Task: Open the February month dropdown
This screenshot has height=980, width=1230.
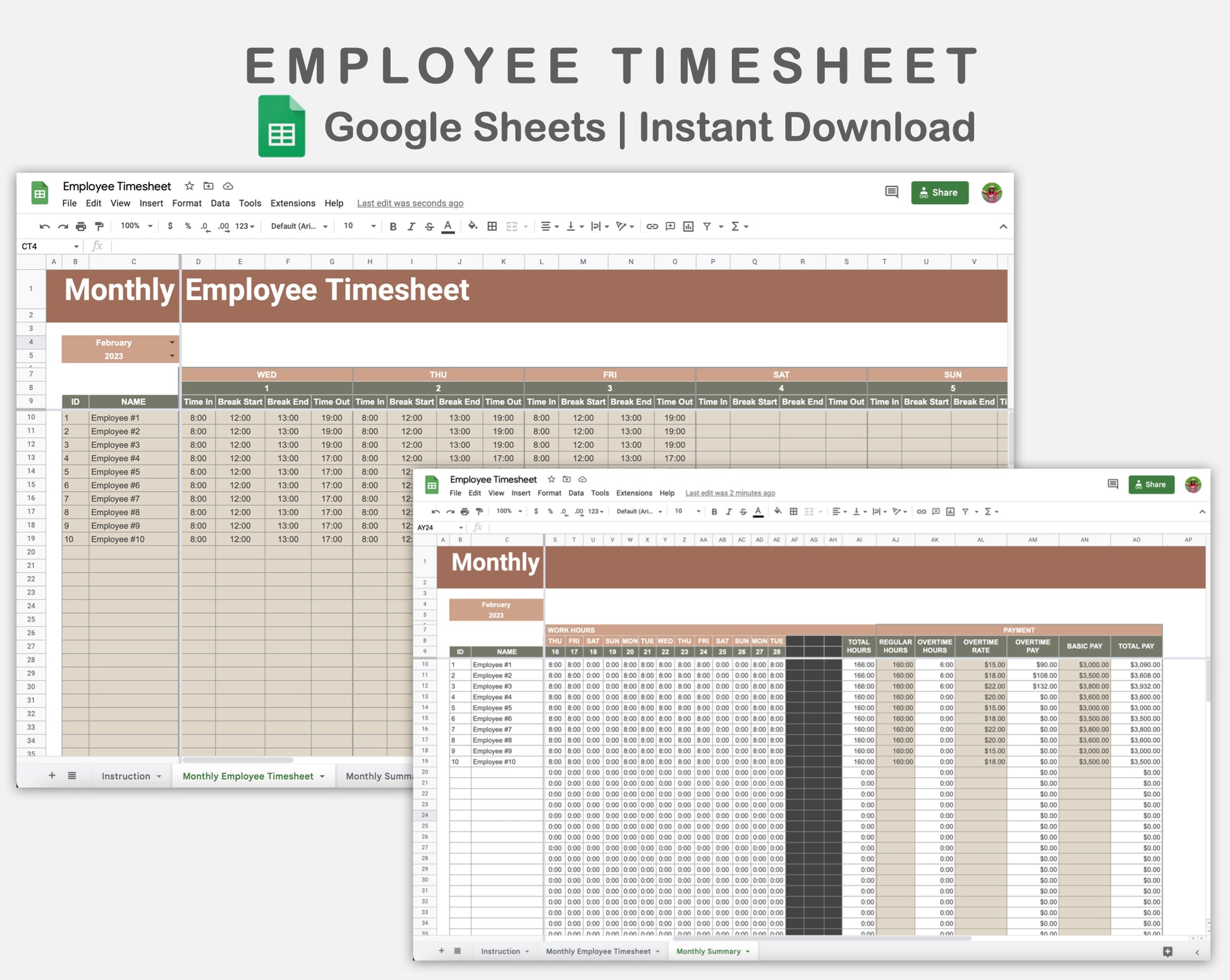Action: 172,342
